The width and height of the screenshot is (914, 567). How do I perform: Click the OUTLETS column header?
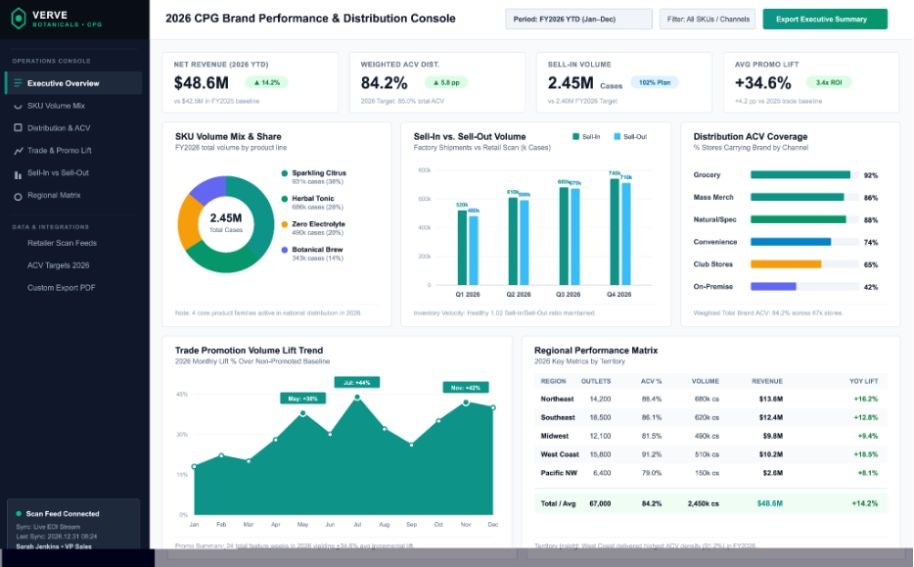tap(596, 381)
